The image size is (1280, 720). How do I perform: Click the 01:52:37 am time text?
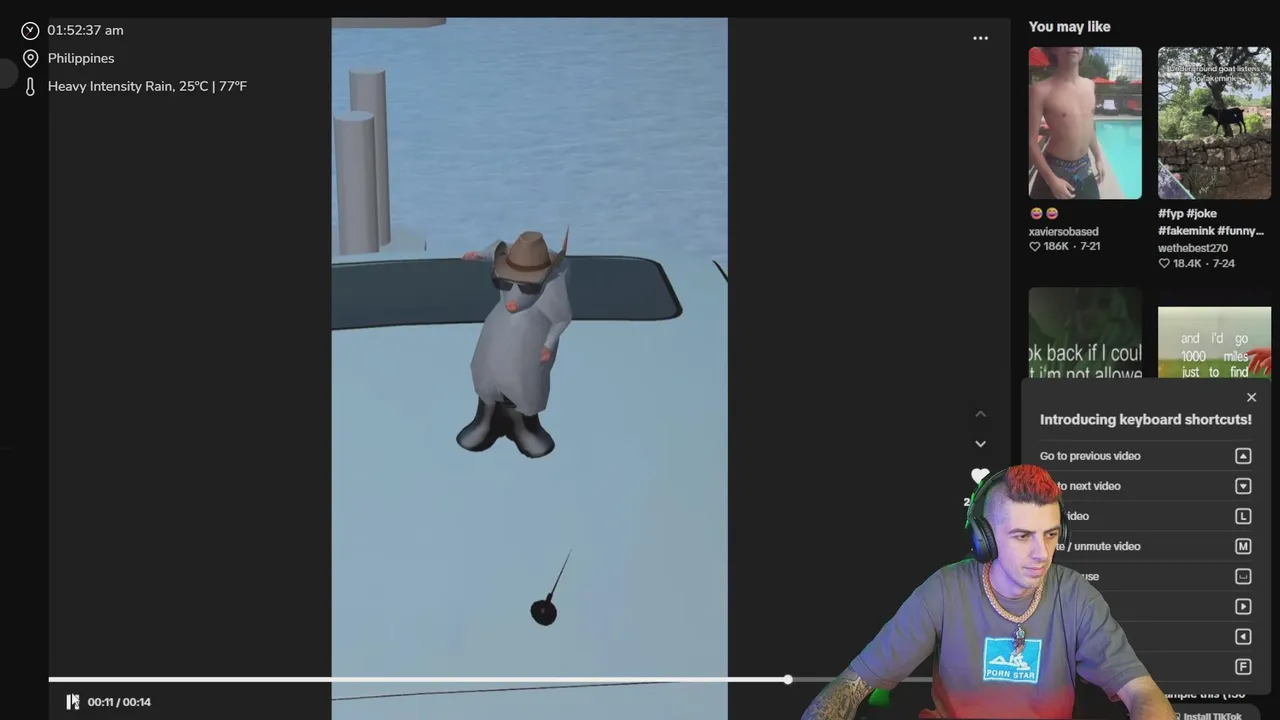(x=86, y=30)
